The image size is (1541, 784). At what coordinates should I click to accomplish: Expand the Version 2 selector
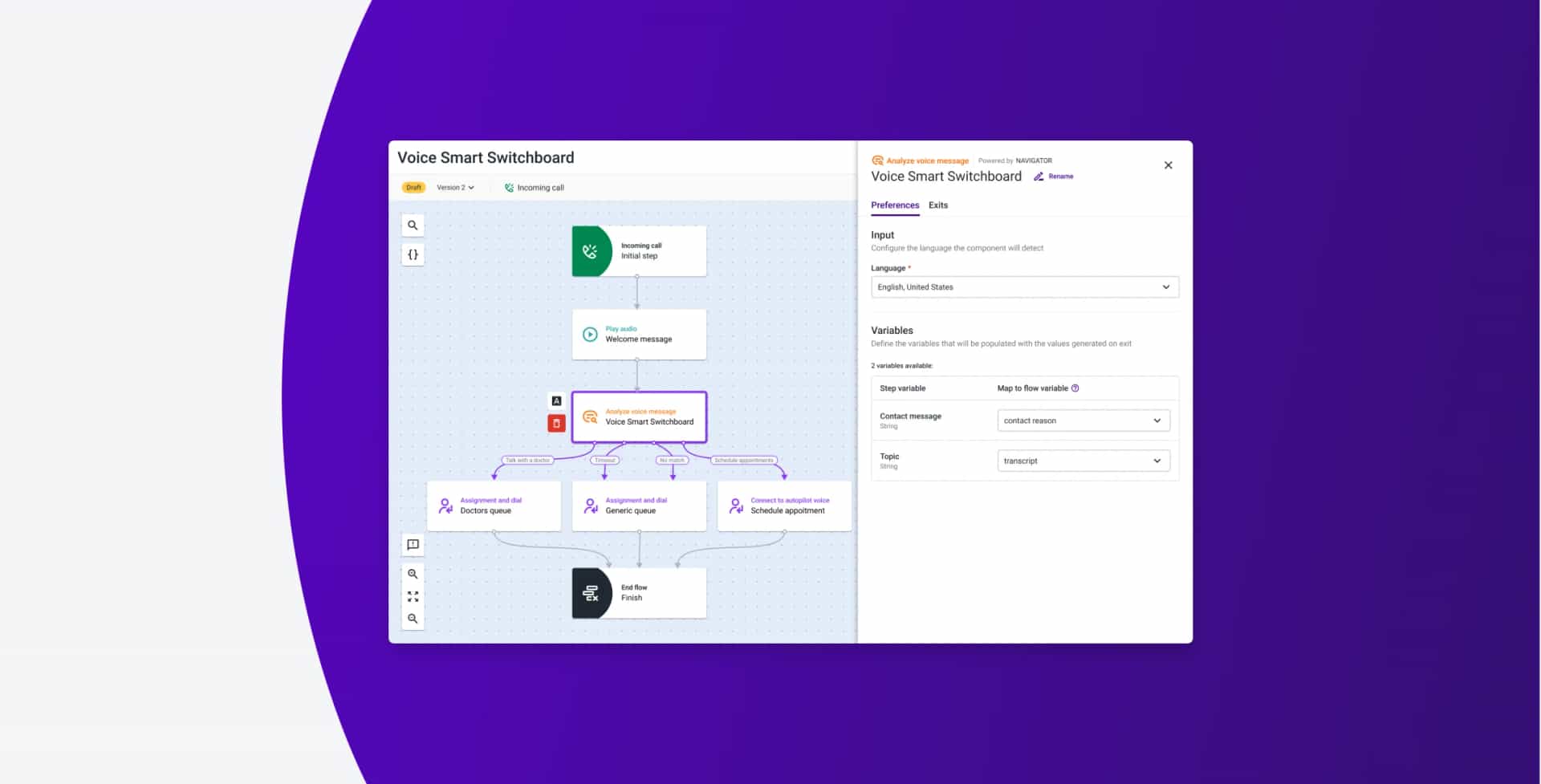click(x=453, y=187)
